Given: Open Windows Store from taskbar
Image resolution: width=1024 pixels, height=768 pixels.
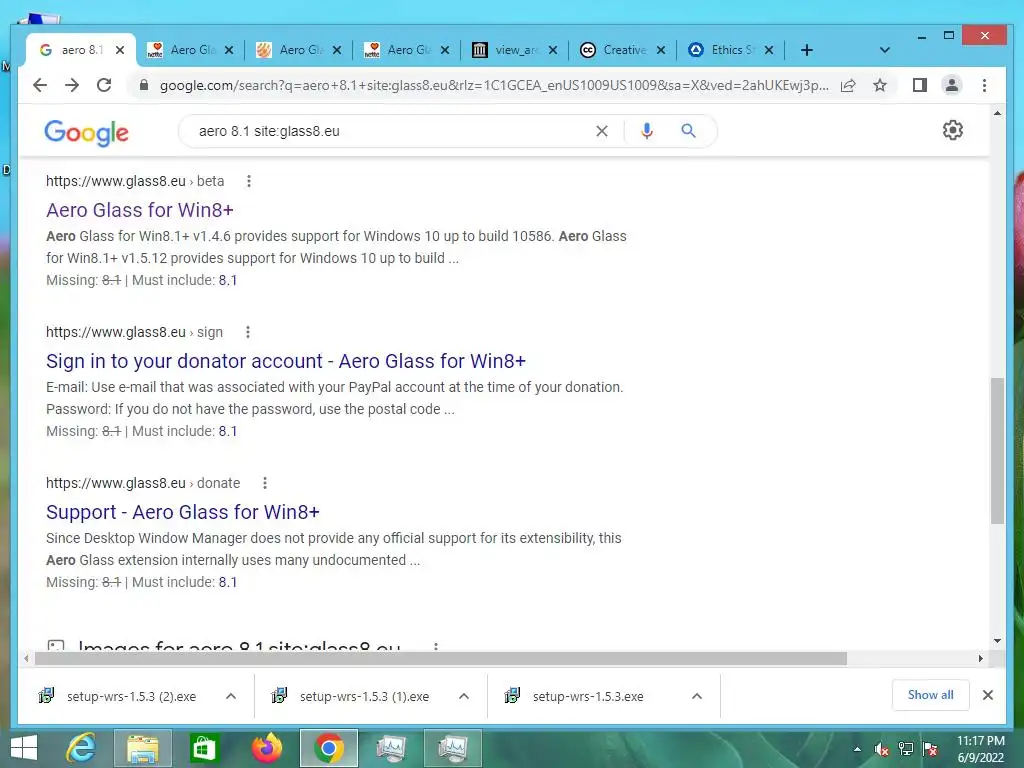Looking at the screenshot, I should pyautogui.click(x=203, y=748).
